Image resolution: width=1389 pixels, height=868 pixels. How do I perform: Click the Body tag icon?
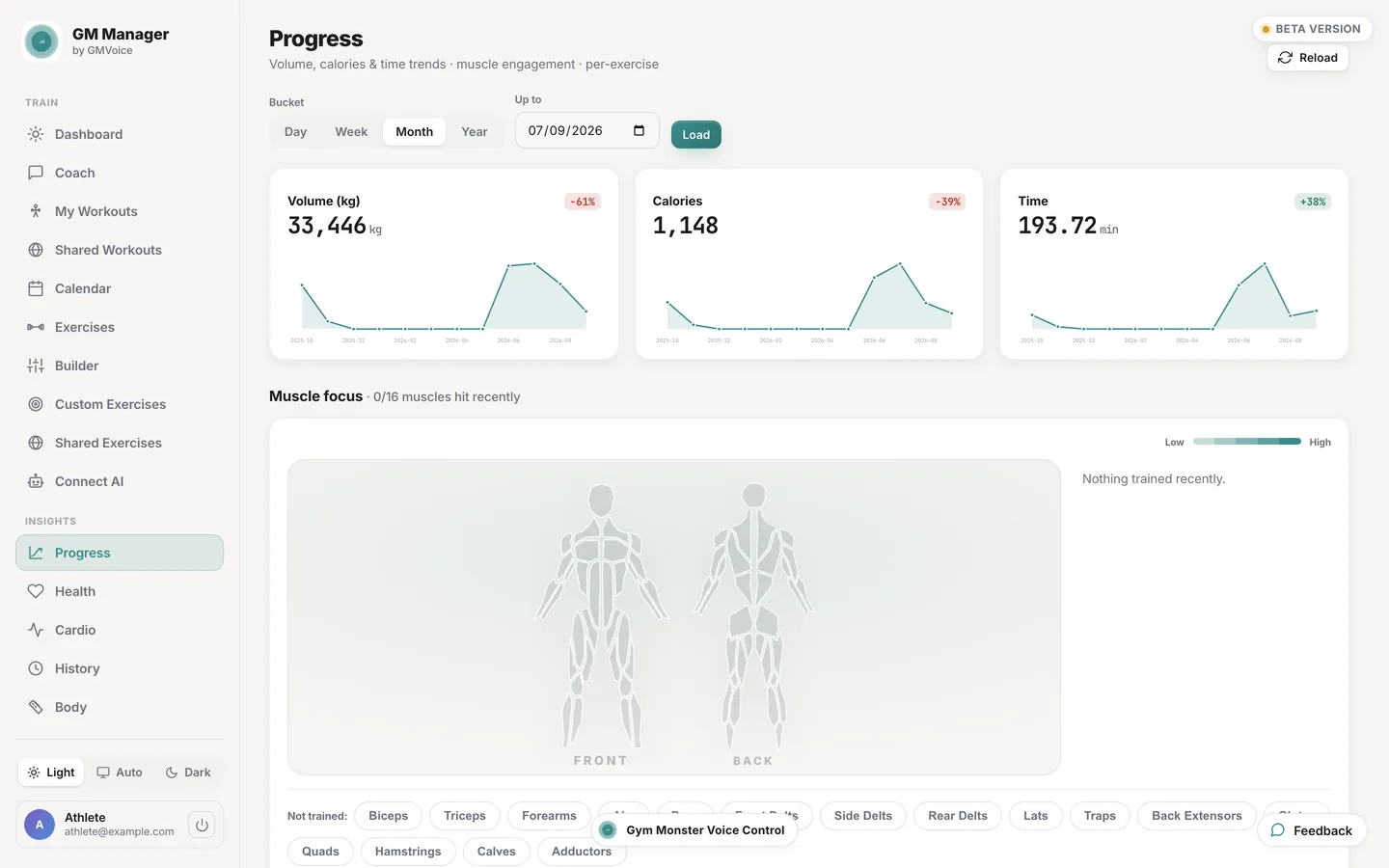36,707
